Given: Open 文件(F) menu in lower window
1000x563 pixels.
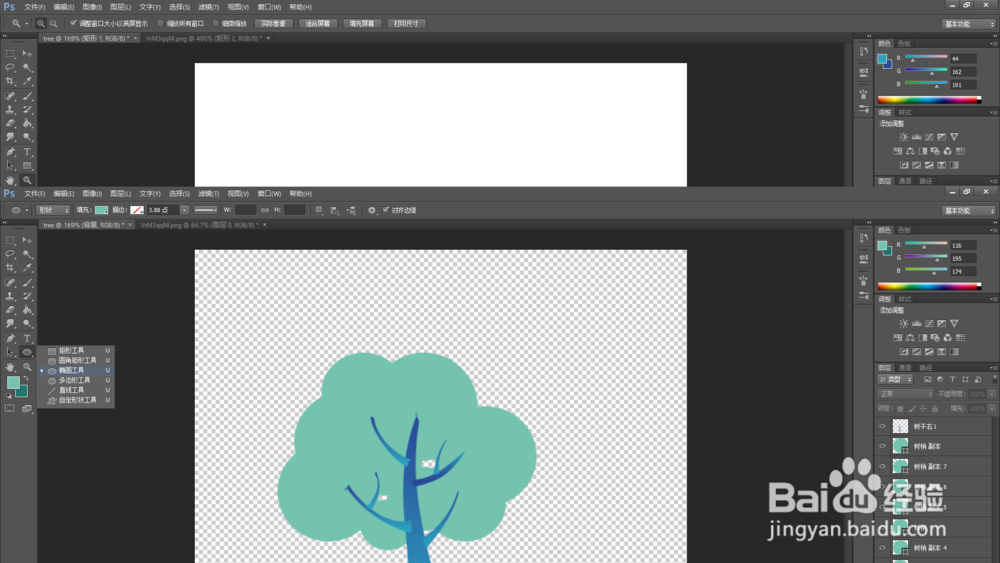Looking at the screenshot, I should [34, 194].
